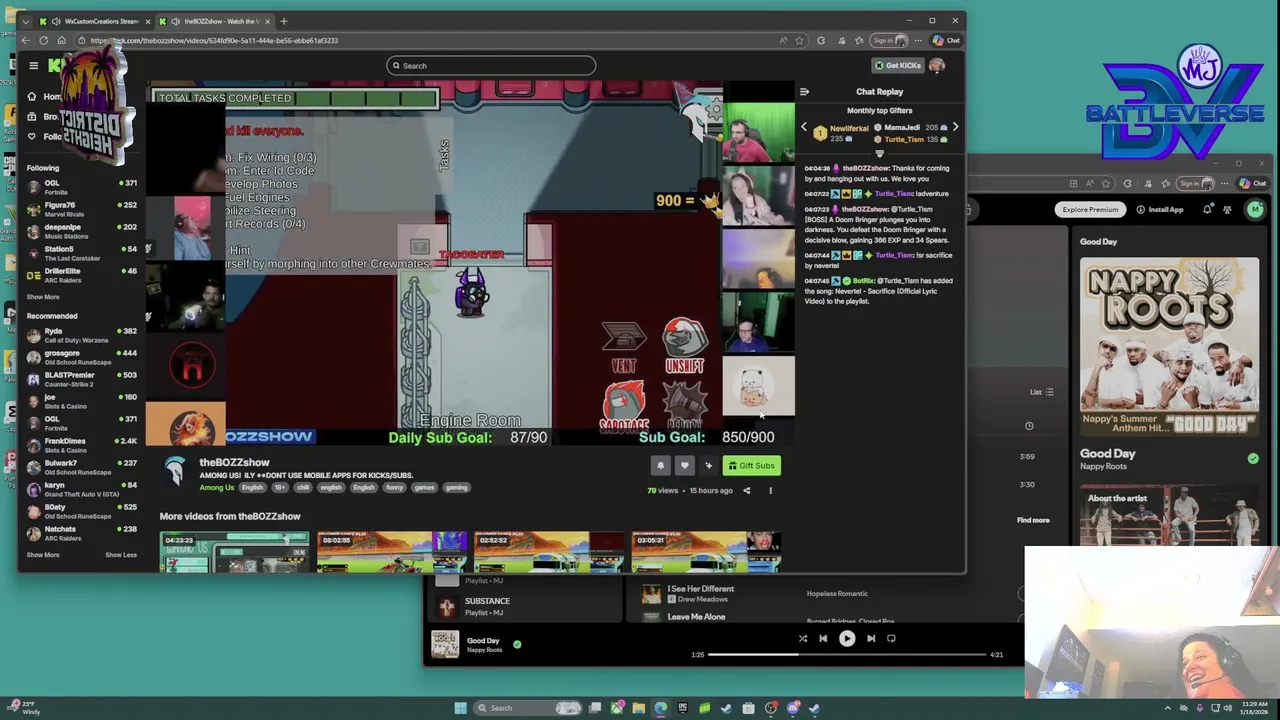The width and height of the screenshot is (1280, 720).
Task: Open notification bell in Spotify window
Action: point(1207,209)
